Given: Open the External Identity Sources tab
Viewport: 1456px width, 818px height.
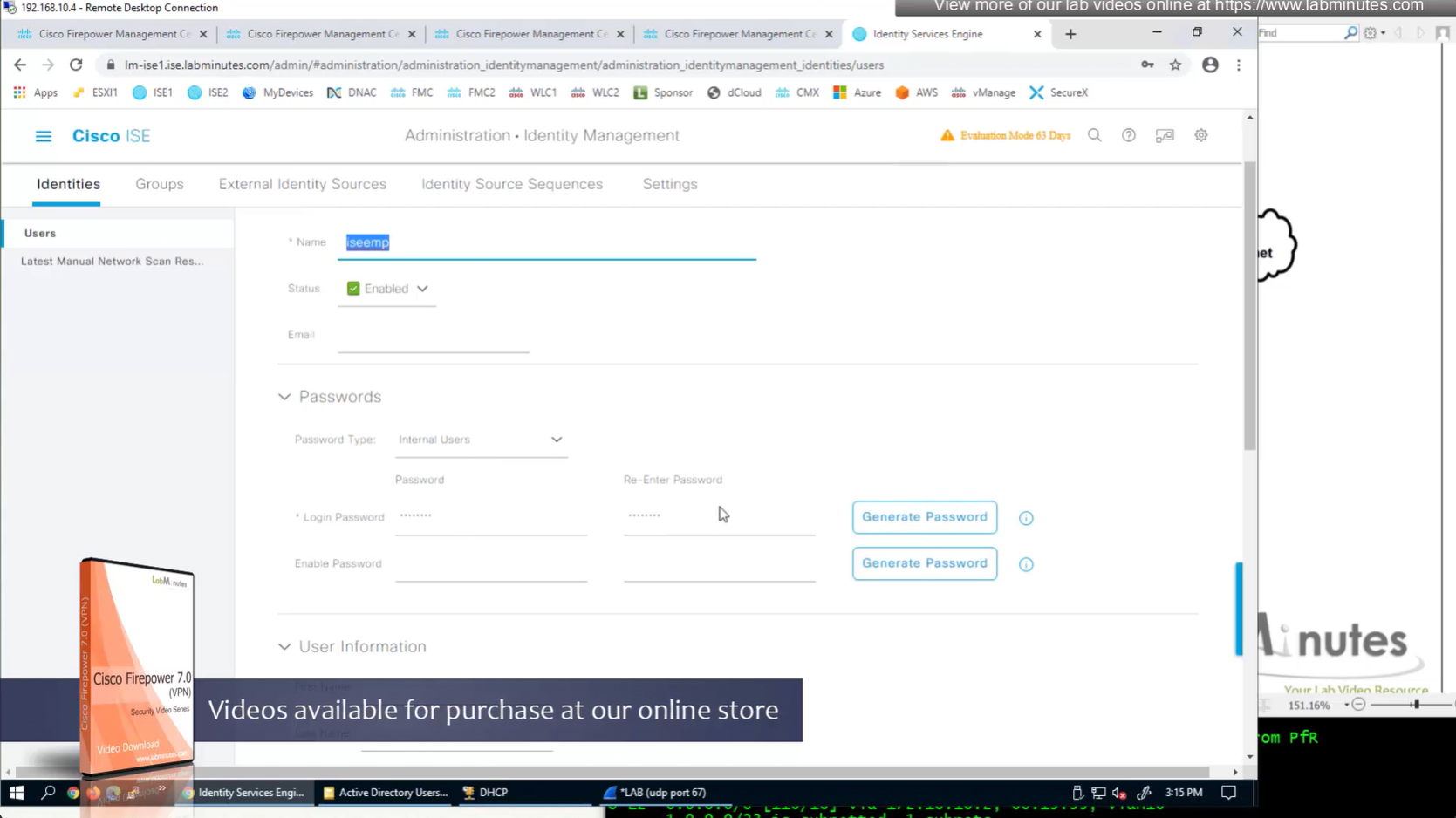Looking at the screenshot, I should 302,184.
